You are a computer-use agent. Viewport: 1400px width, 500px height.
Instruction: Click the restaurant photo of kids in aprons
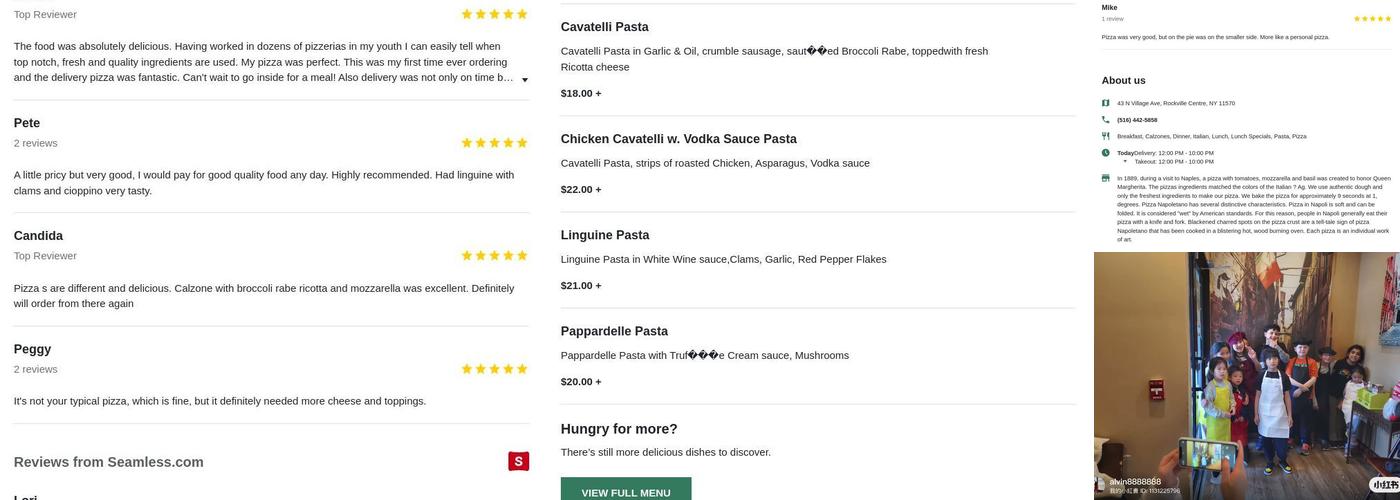(1246, 375)
